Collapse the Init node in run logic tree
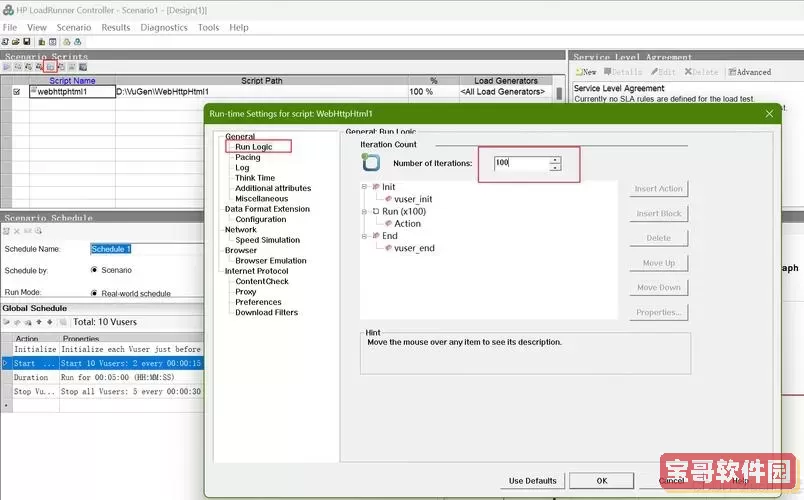This screenshot has height=500, width=804. [364, 187]
